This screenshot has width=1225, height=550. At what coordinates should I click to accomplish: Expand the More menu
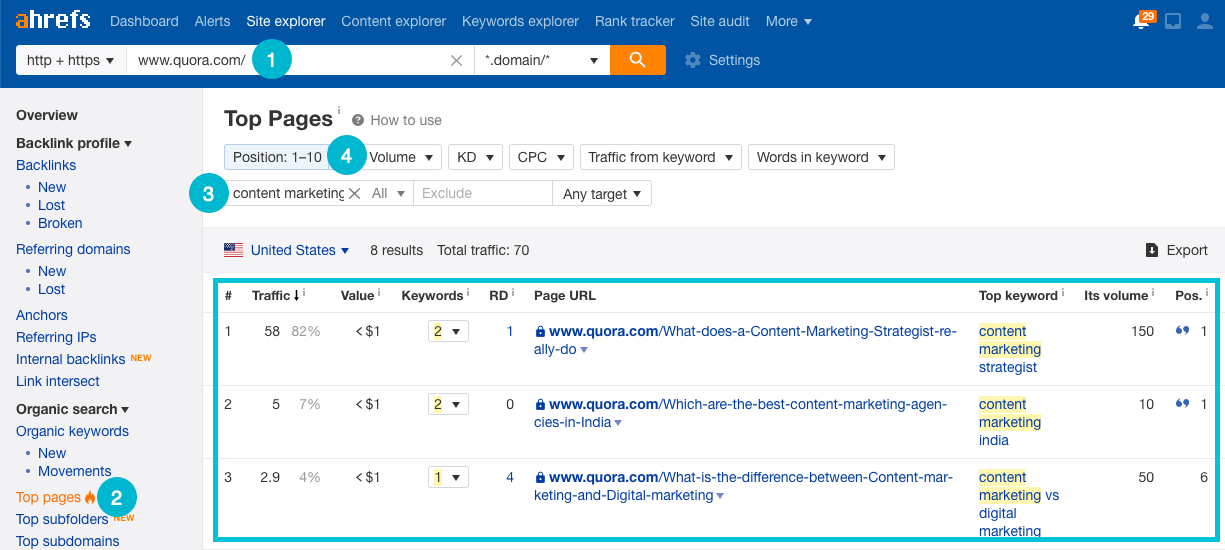(x=789, y=21)
